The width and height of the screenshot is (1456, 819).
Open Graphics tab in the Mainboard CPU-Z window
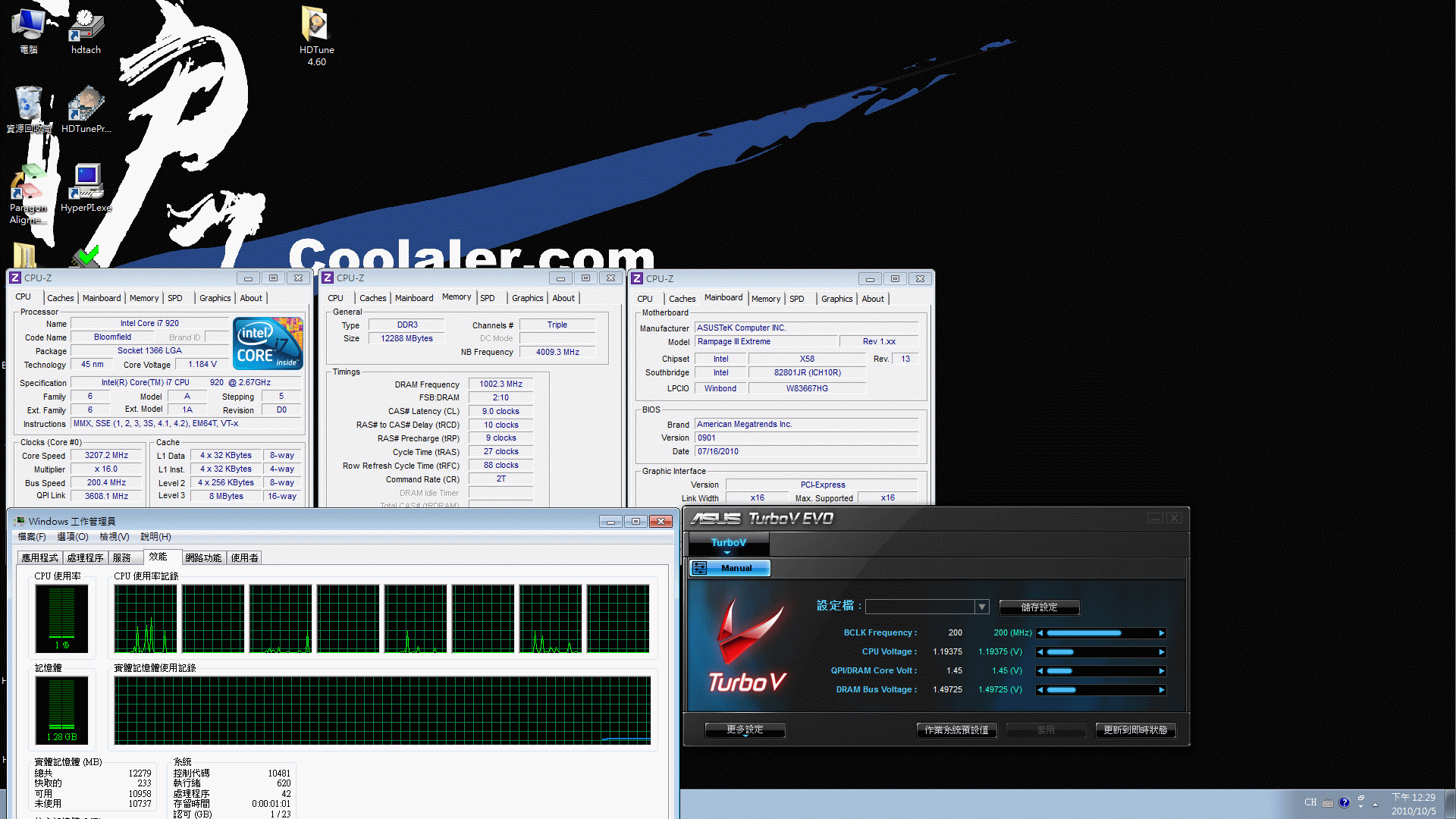(x=837, y=299)
